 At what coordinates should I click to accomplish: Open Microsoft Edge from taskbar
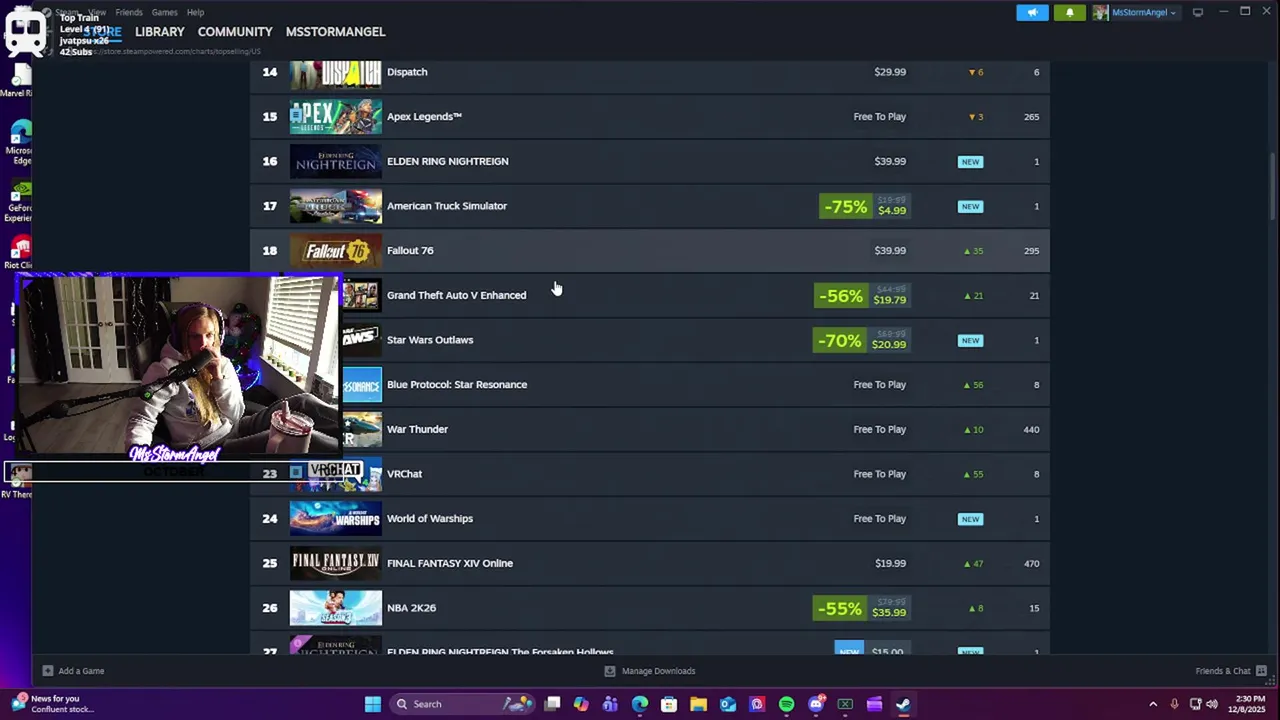(640, 704)
